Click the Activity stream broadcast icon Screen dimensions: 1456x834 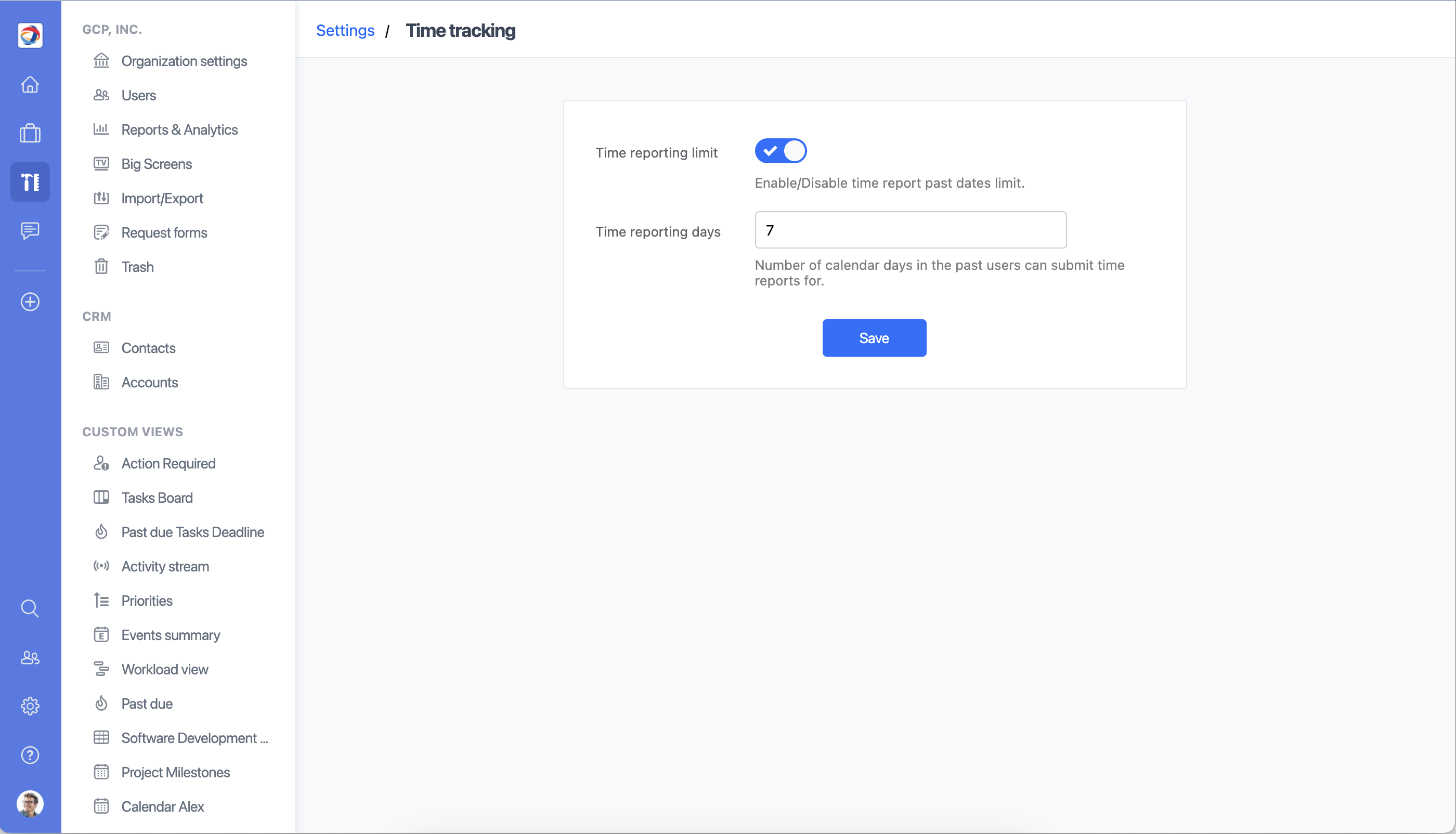point(101,567)
